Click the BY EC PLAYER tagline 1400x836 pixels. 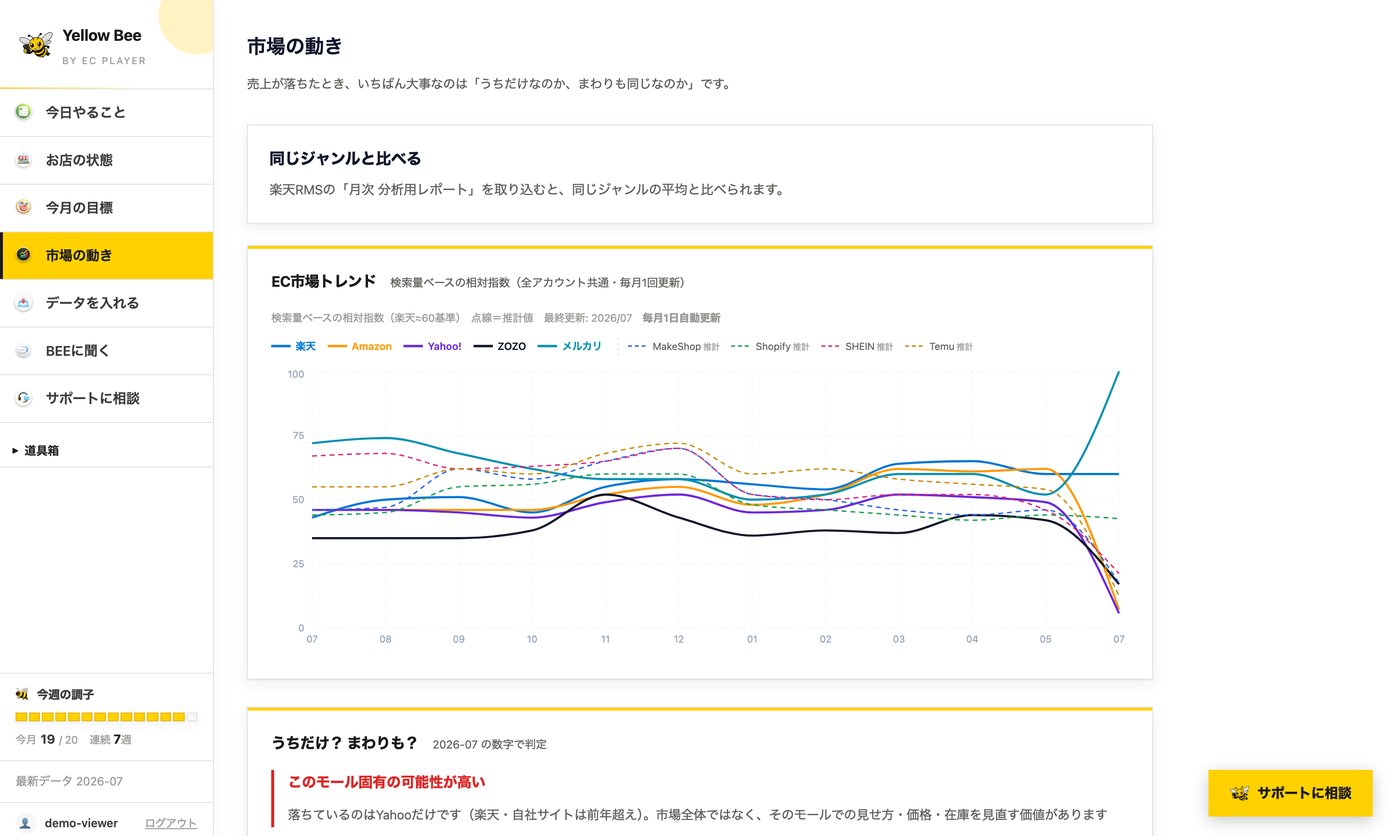pos(104,61)
